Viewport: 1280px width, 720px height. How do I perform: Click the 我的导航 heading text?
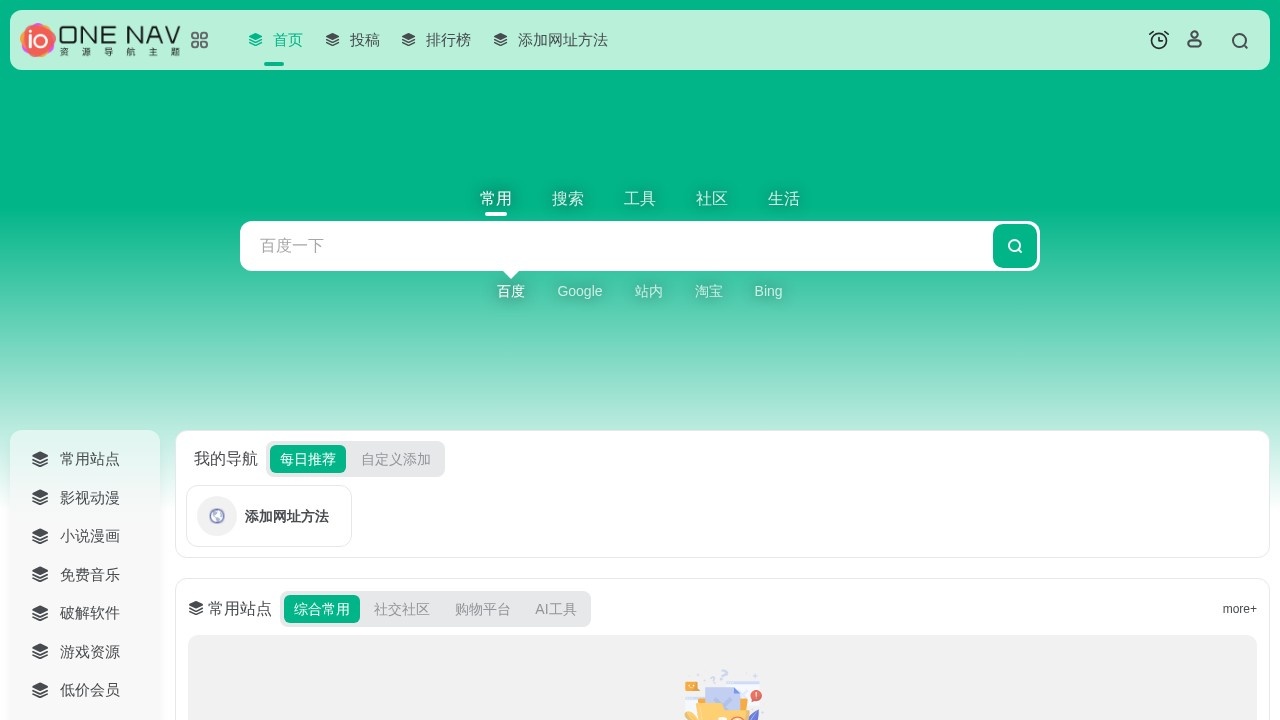tap(226, 459)
